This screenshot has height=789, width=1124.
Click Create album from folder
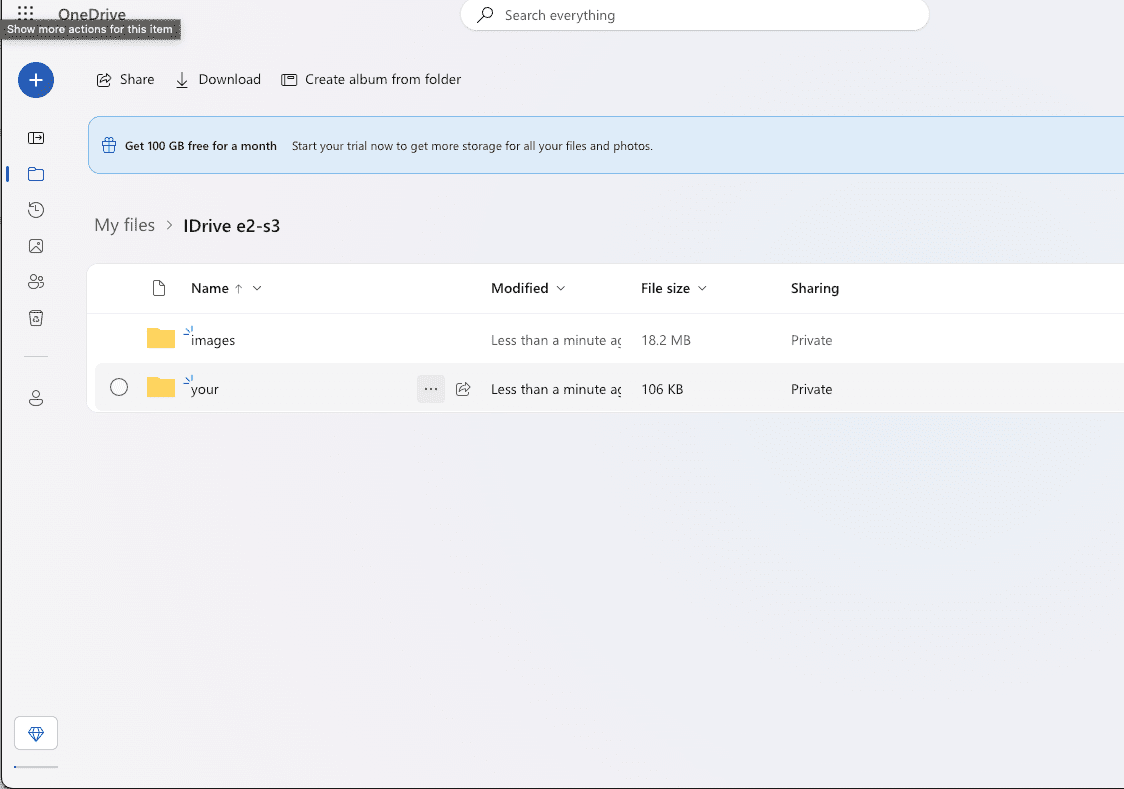click(371, 80)
